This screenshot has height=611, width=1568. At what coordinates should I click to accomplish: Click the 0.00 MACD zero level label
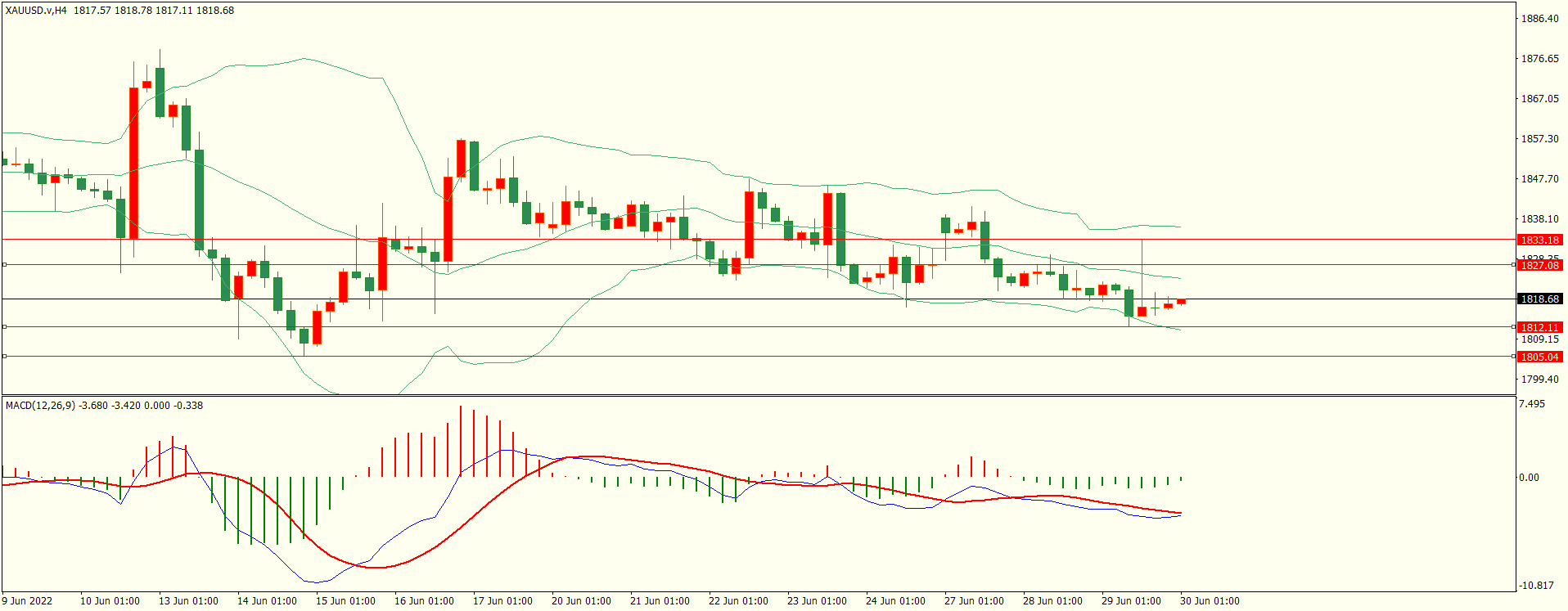click(1529, 478)
